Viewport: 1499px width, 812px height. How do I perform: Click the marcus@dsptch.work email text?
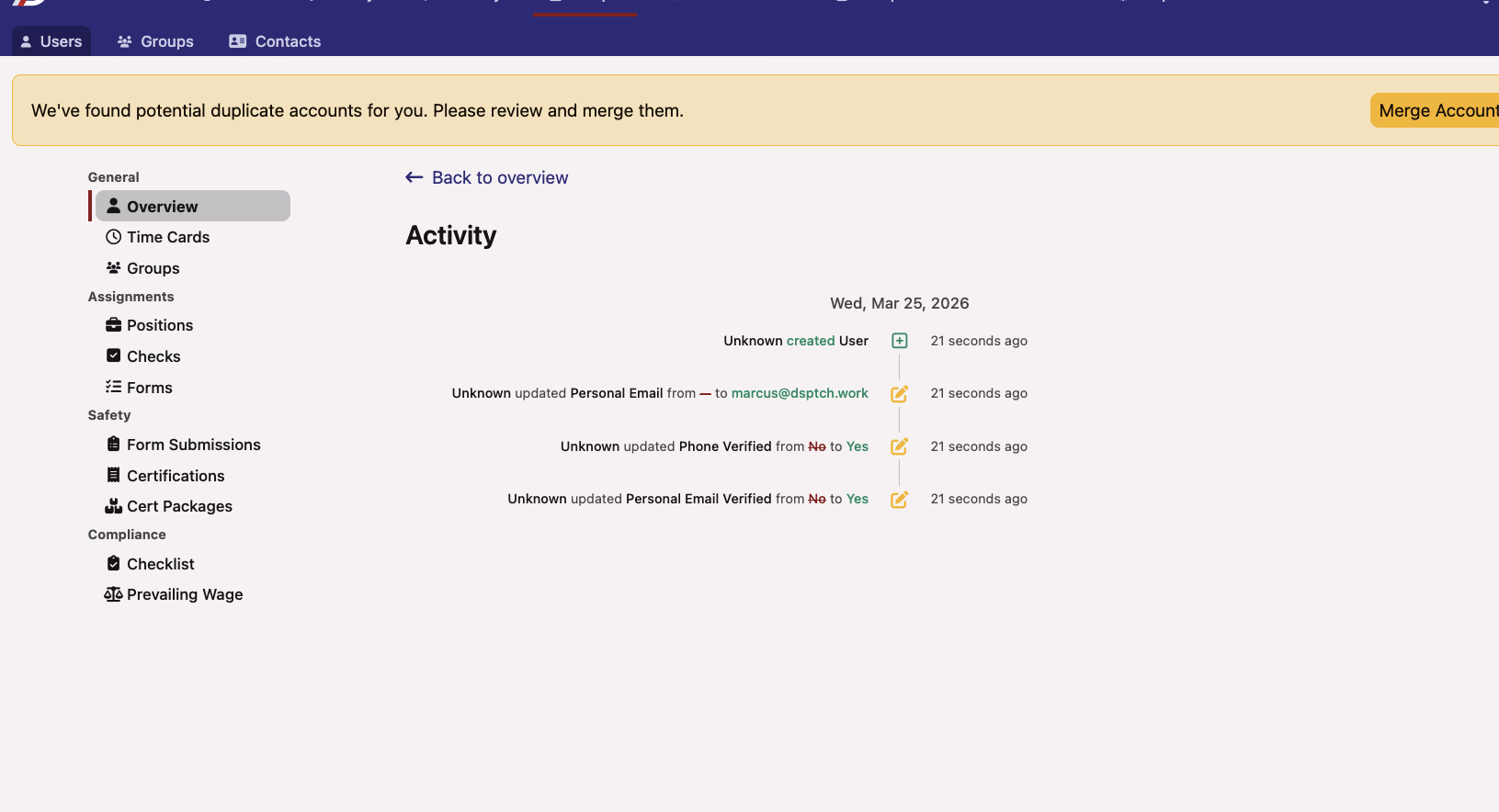800,393
